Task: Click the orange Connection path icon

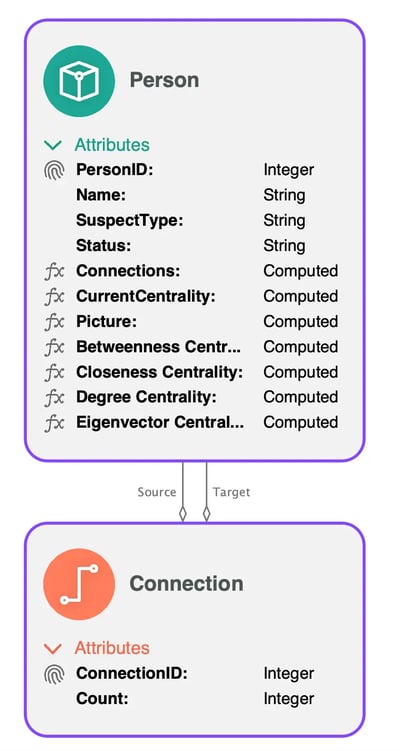Action: (x=79, y=584)
